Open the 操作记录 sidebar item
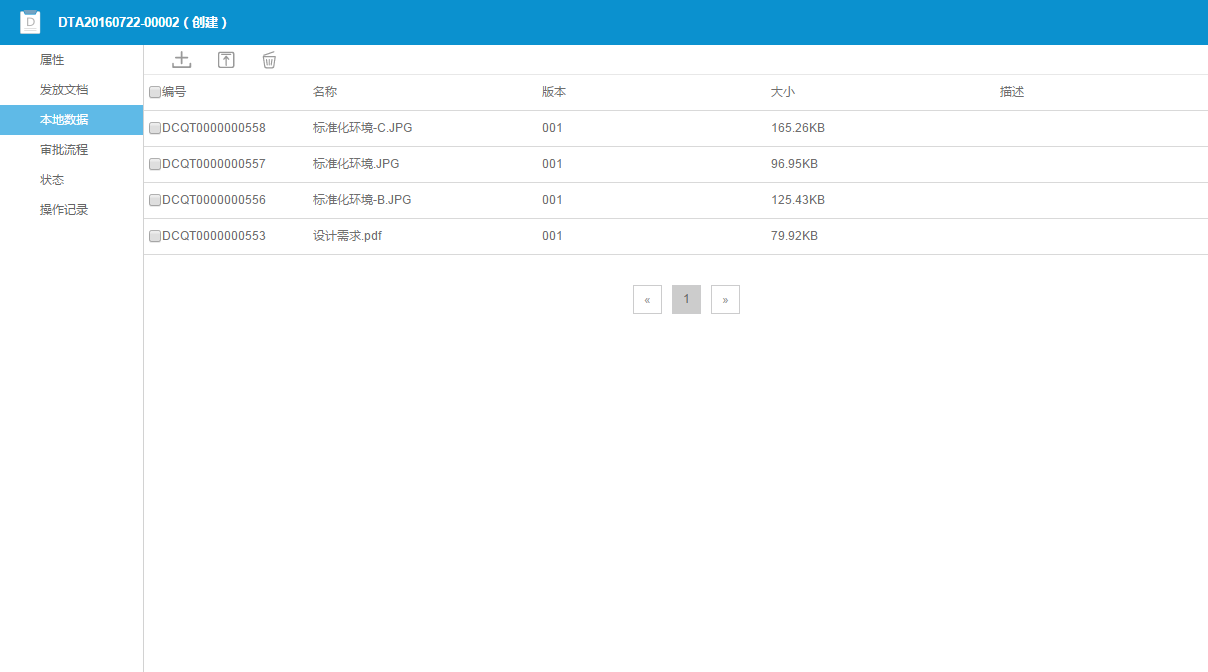 click(x=71, y=210)
